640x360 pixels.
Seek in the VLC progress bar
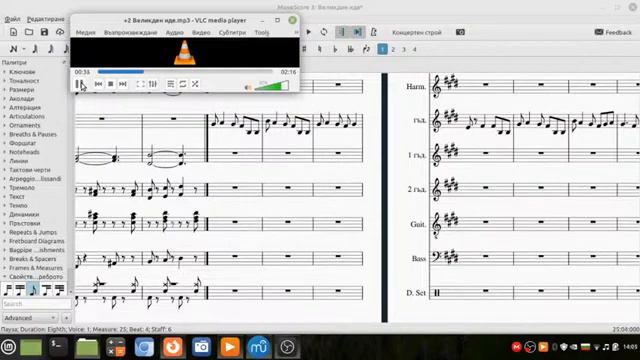[x=185, y=72]
